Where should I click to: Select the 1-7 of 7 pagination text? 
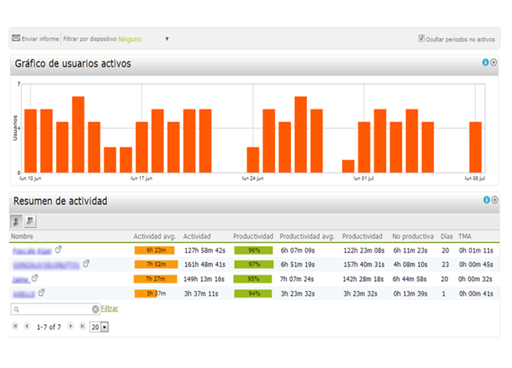(49, 327)
